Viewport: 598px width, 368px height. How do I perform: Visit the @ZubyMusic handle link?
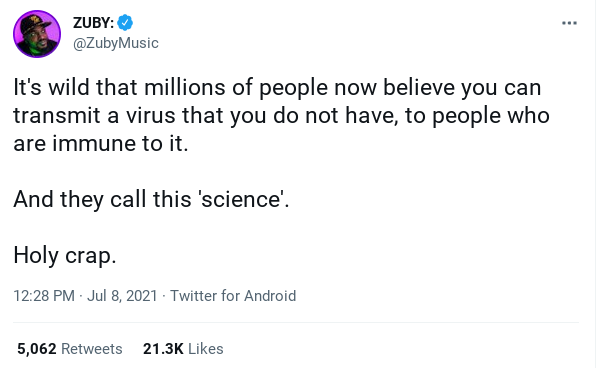point(116,43)
